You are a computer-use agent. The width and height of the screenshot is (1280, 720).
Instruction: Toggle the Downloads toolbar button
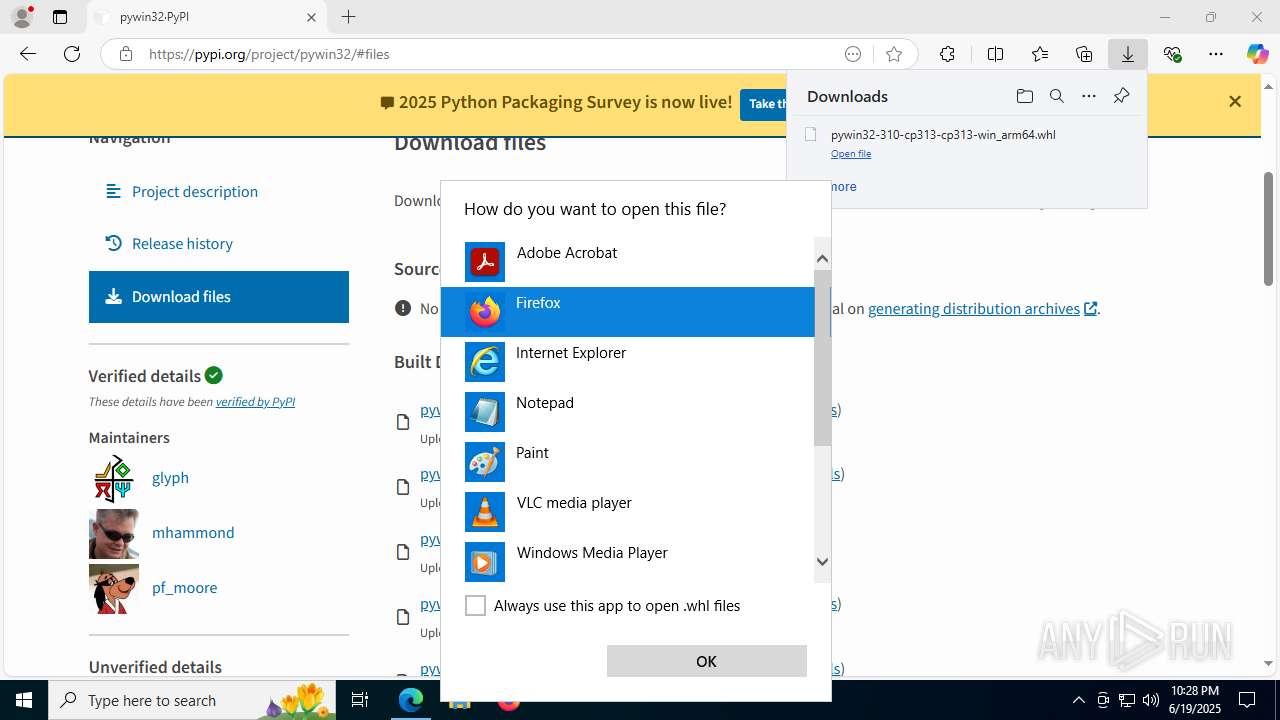click(x=1128, y=54)
